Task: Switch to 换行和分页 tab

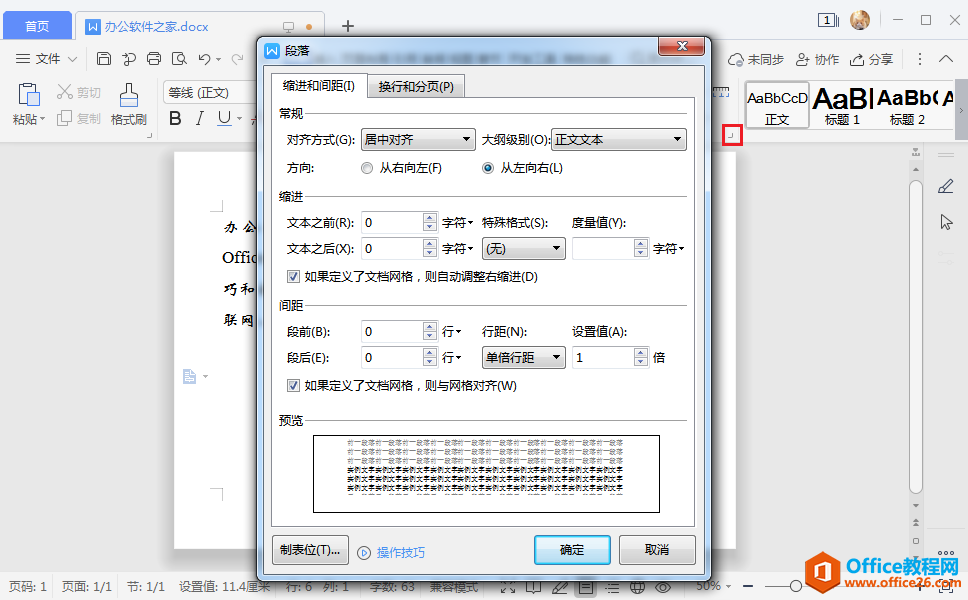Action: (415, 86)
